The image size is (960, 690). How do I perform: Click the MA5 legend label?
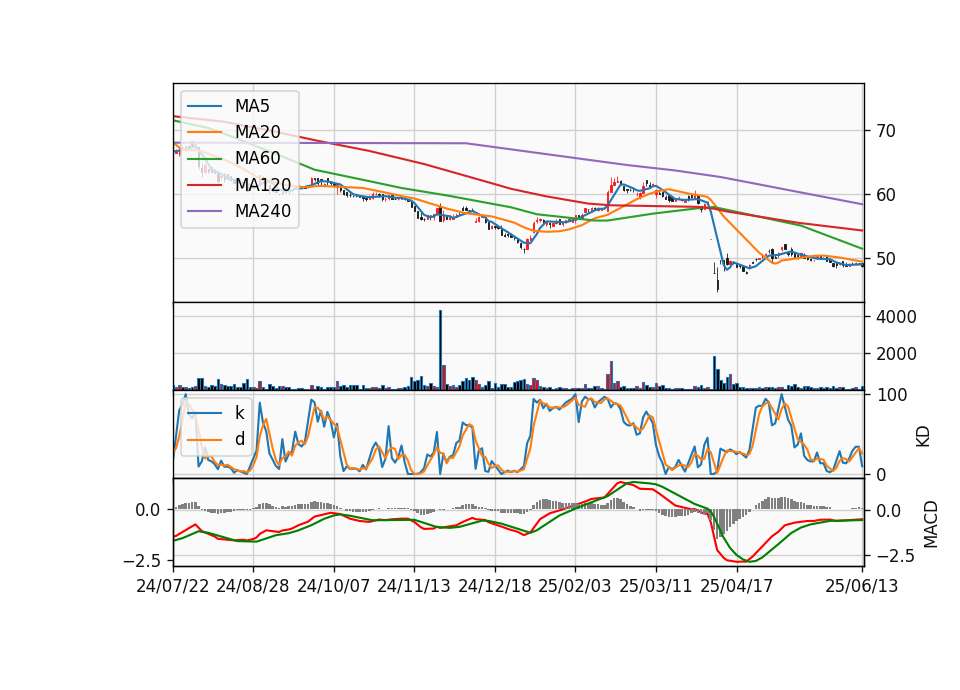(x=252, y=106)
